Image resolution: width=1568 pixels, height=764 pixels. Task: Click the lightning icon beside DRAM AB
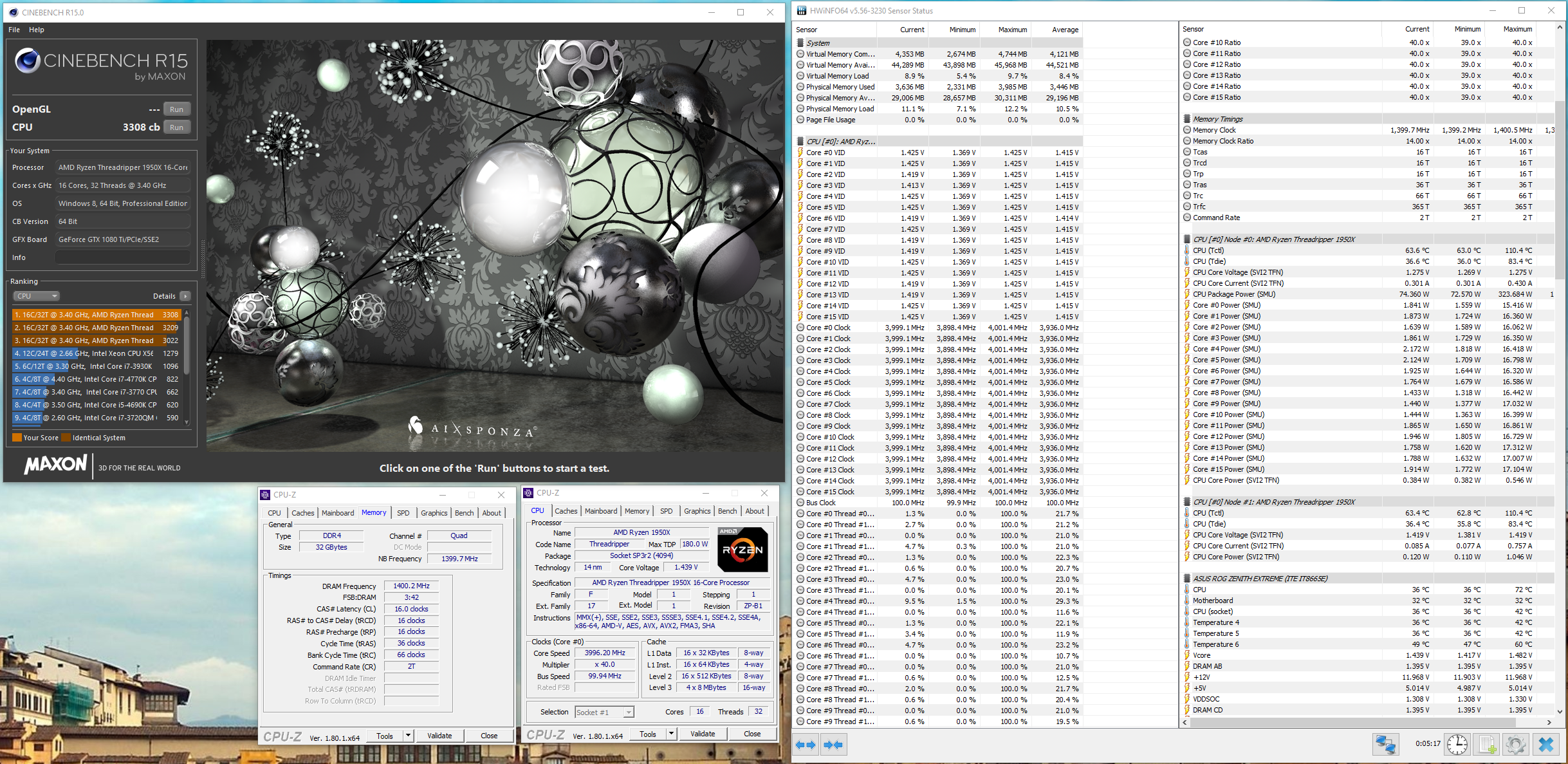[1187, 666]
